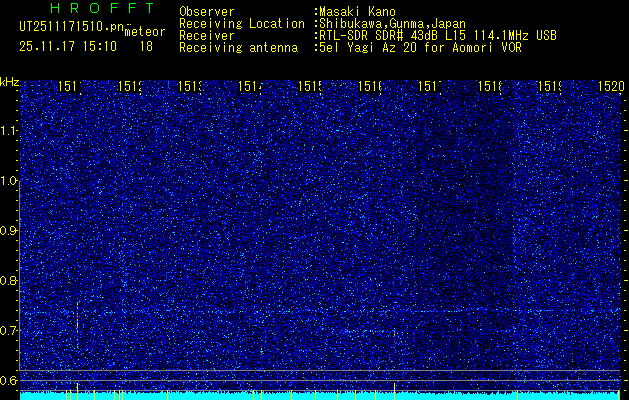Click the red meteor echo after 1516
Image resolution: width=629 pixels, height=400 pixels.
(x=395, y=333)
